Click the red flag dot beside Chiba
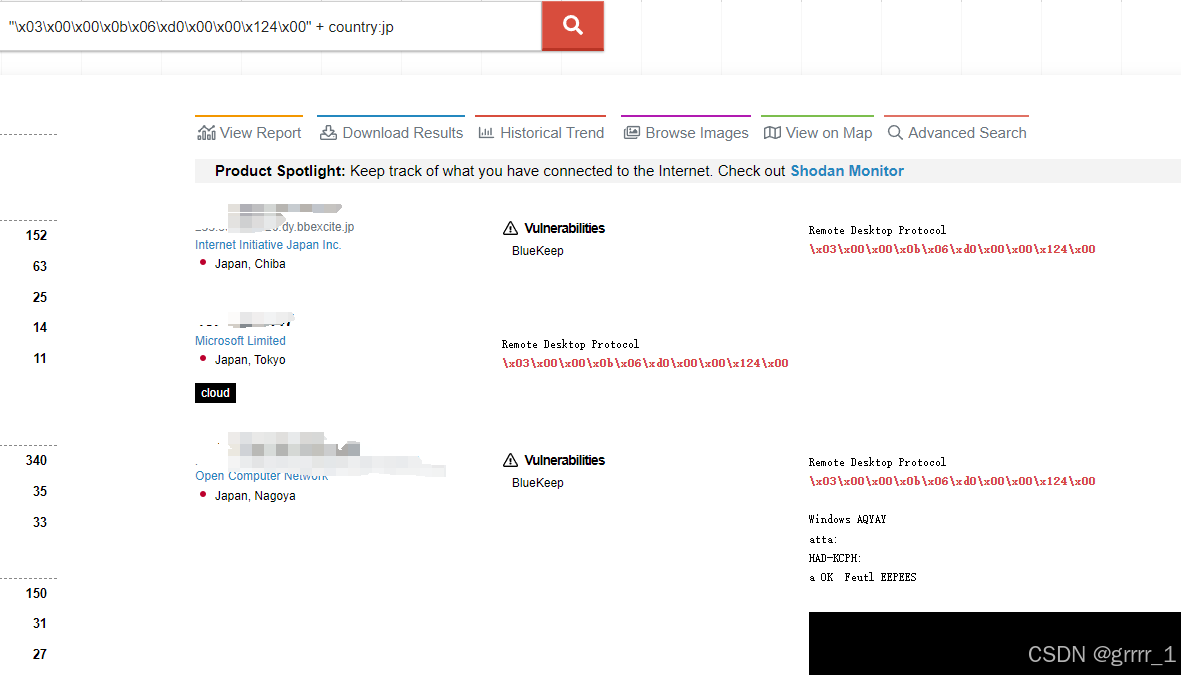The width and height of the screenshot is (1181, 675). tap(203, 262)
